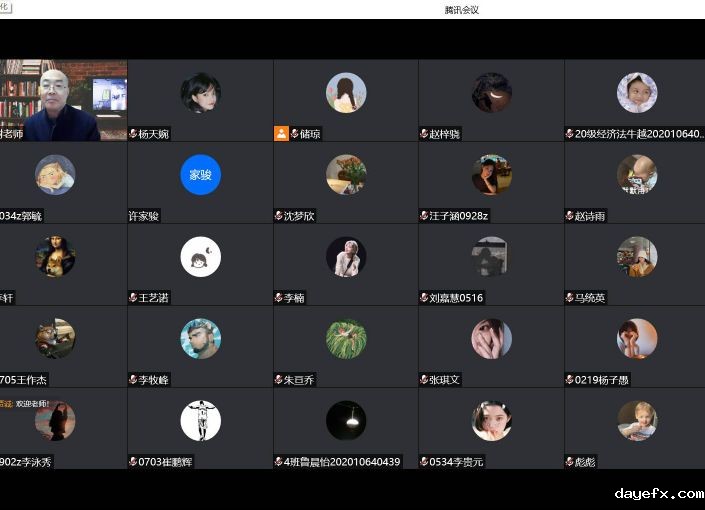705x510 pixels.
Task: Click the muted microphone icon beside 赵梓骁
Action: click(424, 134)
